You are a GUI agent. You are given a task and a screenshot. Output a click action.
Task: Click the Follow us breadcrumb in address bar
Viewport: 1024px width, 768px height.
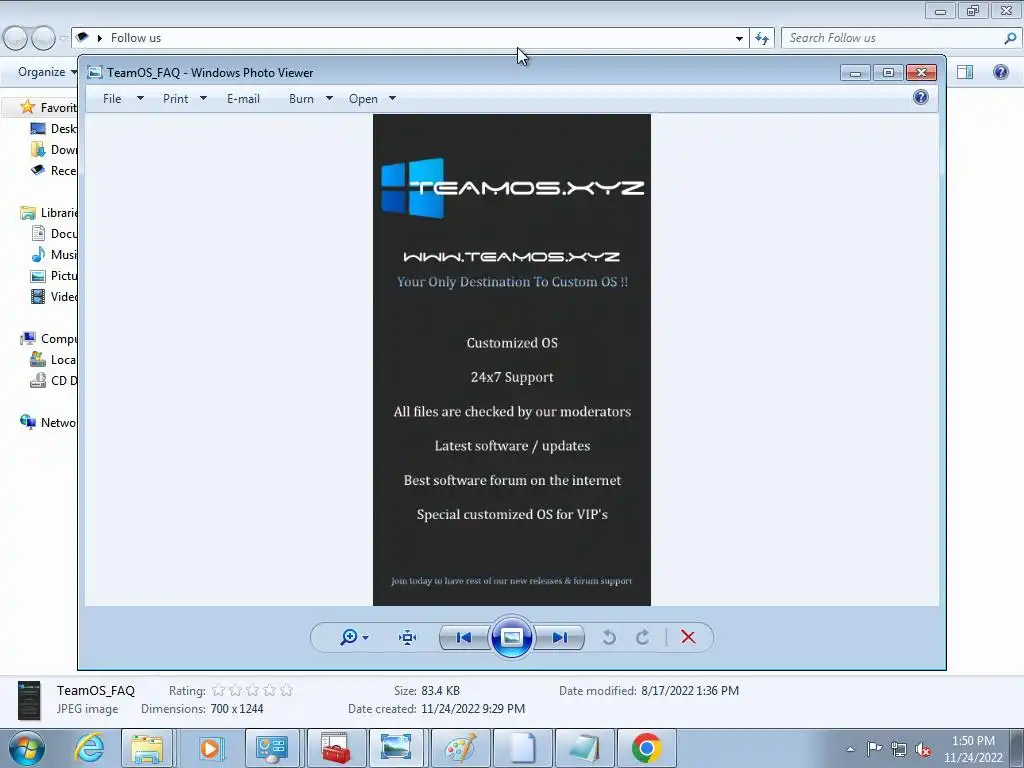136,38
